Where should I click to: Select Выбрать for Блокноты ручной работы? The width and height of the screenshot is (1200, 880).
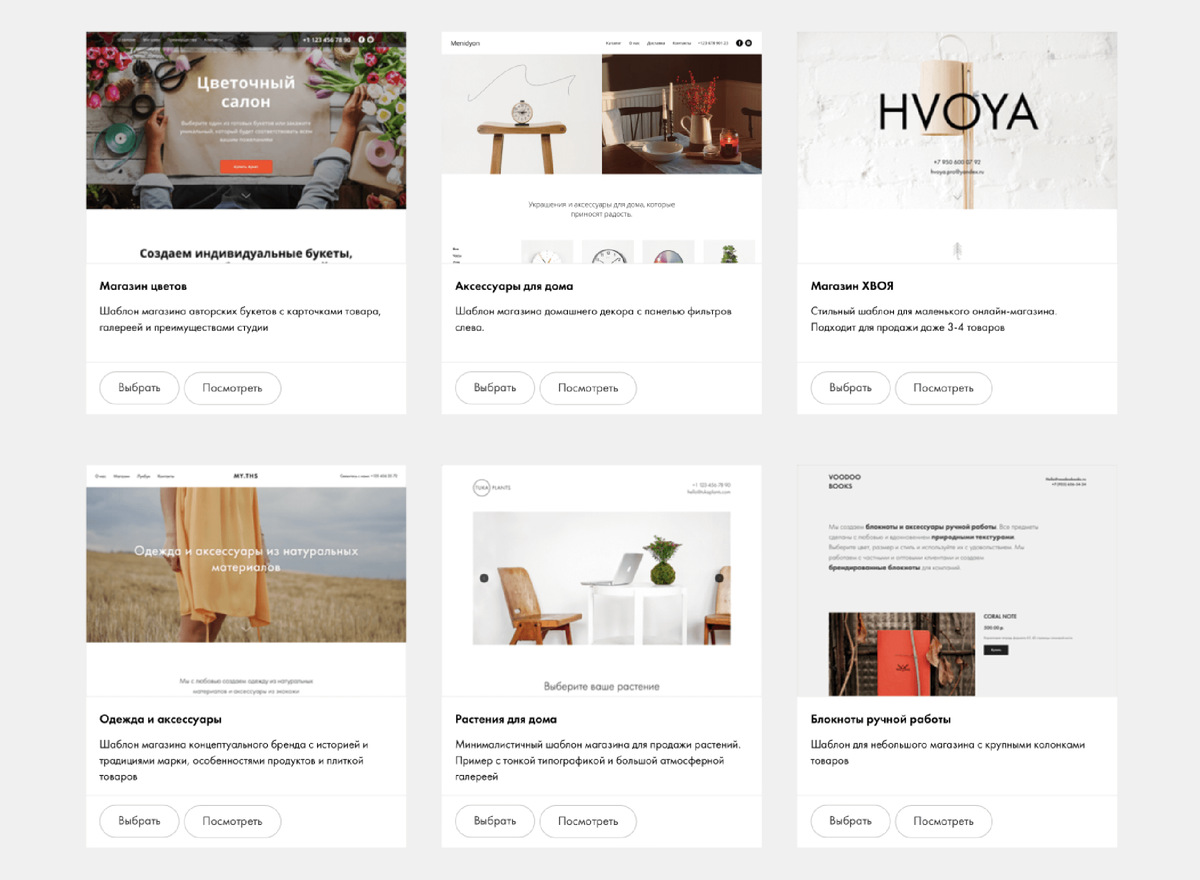tap(850, 821)
